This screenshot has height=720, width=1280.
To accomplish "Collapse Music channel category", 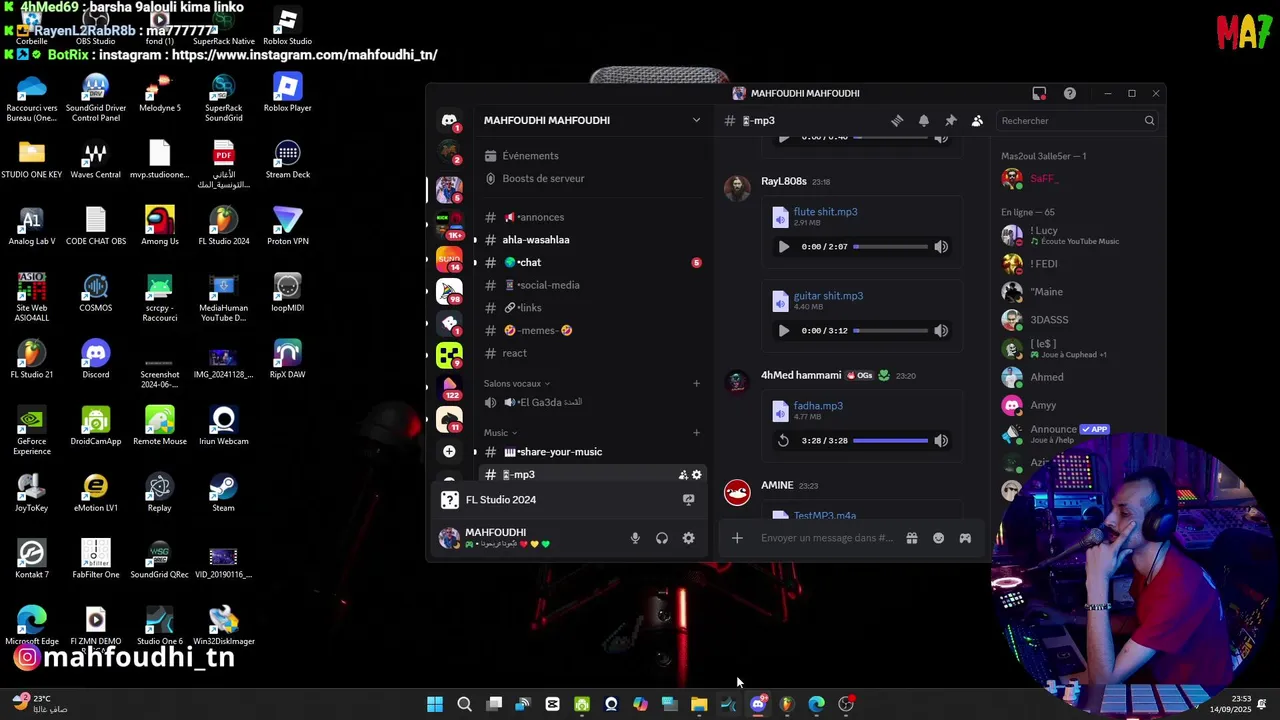I will point(500,433).
